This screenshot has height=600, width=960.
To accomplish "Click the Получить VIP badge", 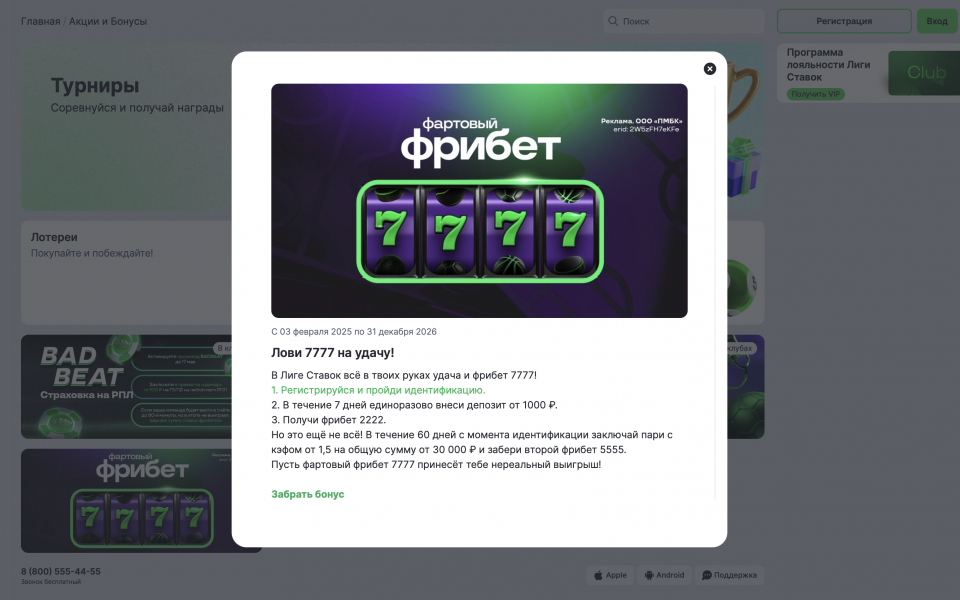I will point(816,94).
